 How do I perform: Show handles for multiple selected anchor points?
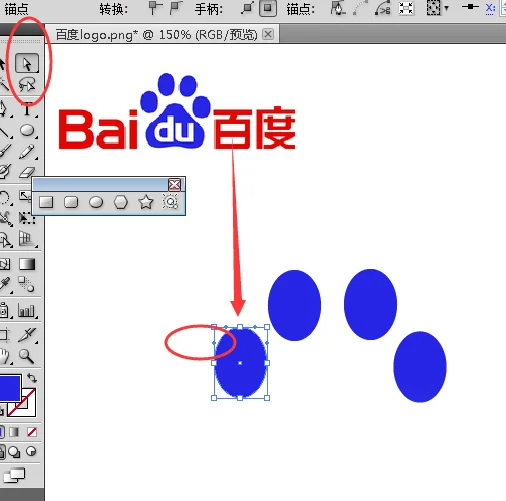(247, 8)
